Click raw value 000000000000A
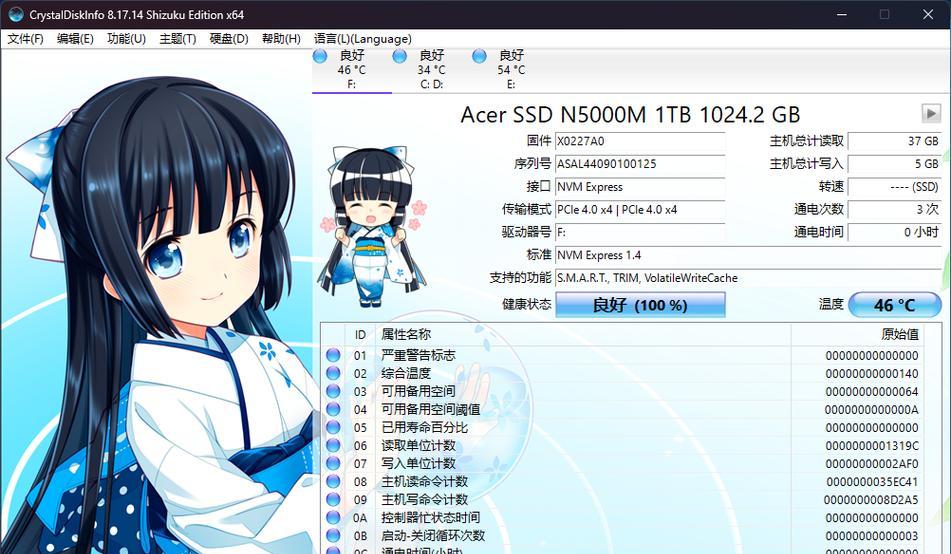 tap(872, 410)
